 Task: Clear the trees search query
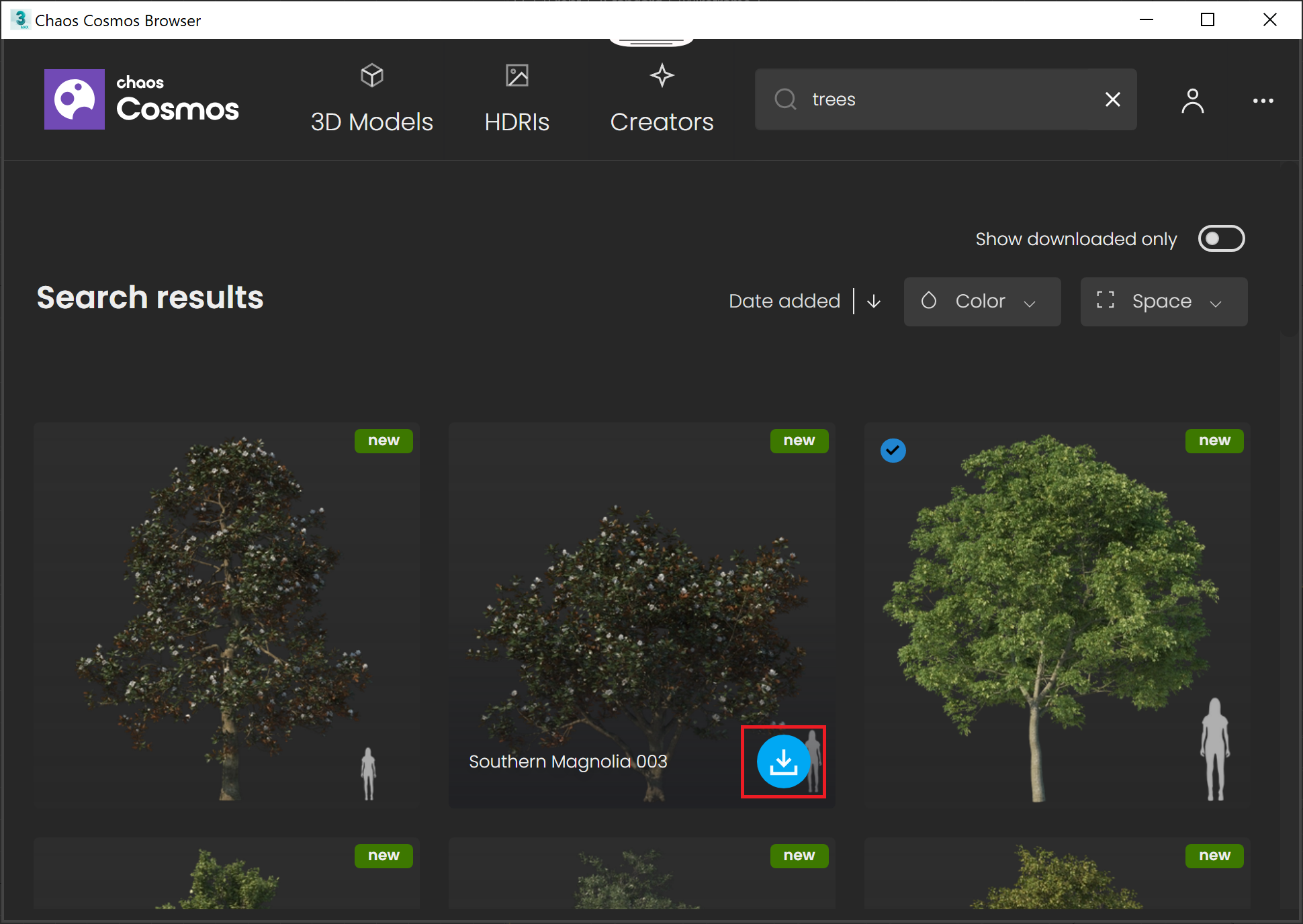click(1113, 99)
